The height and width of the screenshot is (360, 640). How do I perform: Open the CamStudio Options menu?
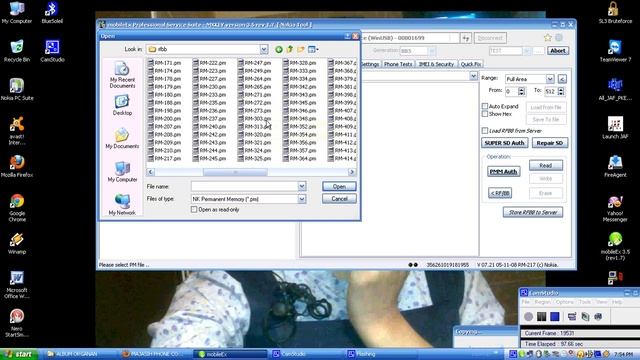(564, 302)
